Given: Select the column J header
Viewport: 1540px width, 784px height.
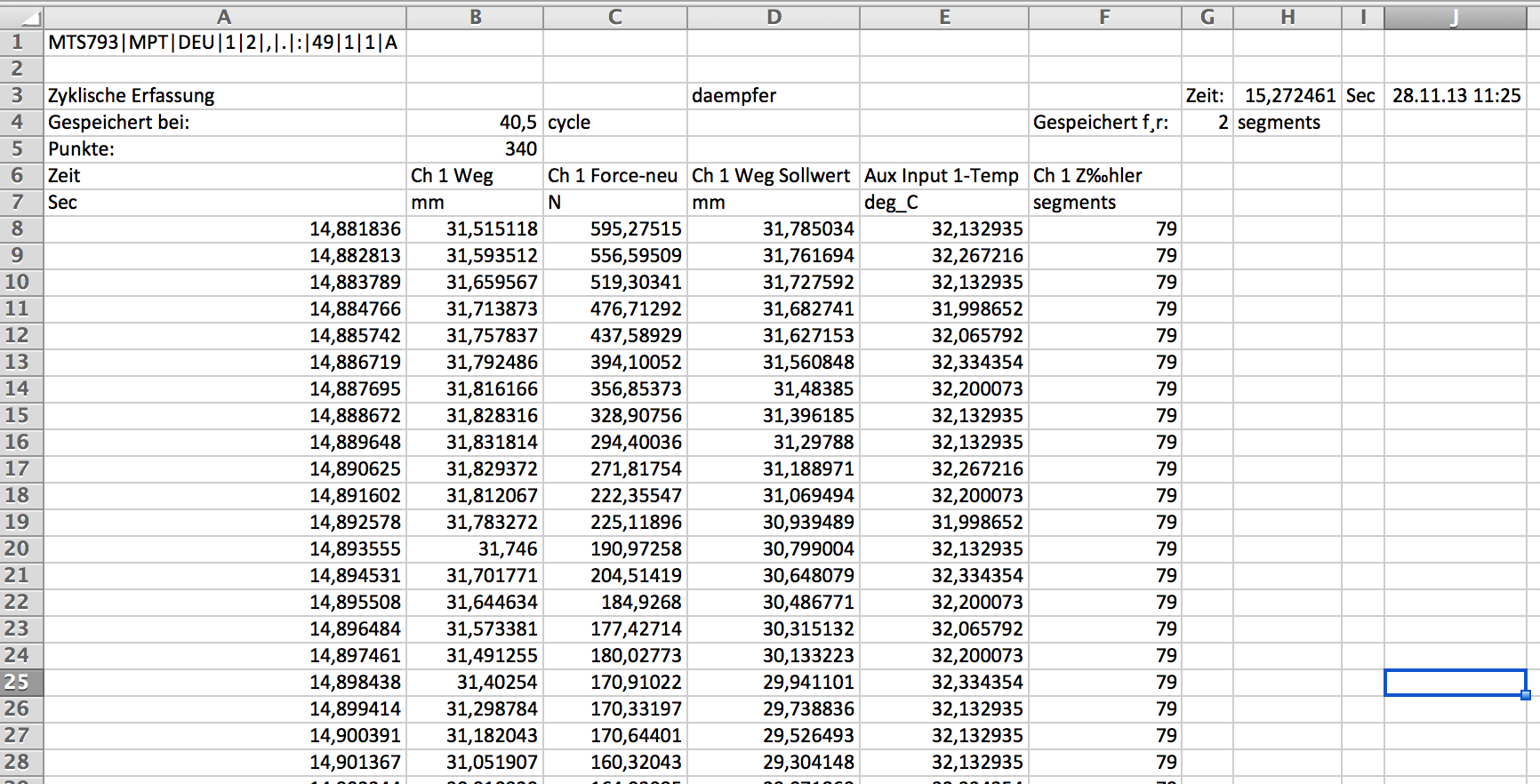Looking at the screenshot, I should tap(1455, 17).
